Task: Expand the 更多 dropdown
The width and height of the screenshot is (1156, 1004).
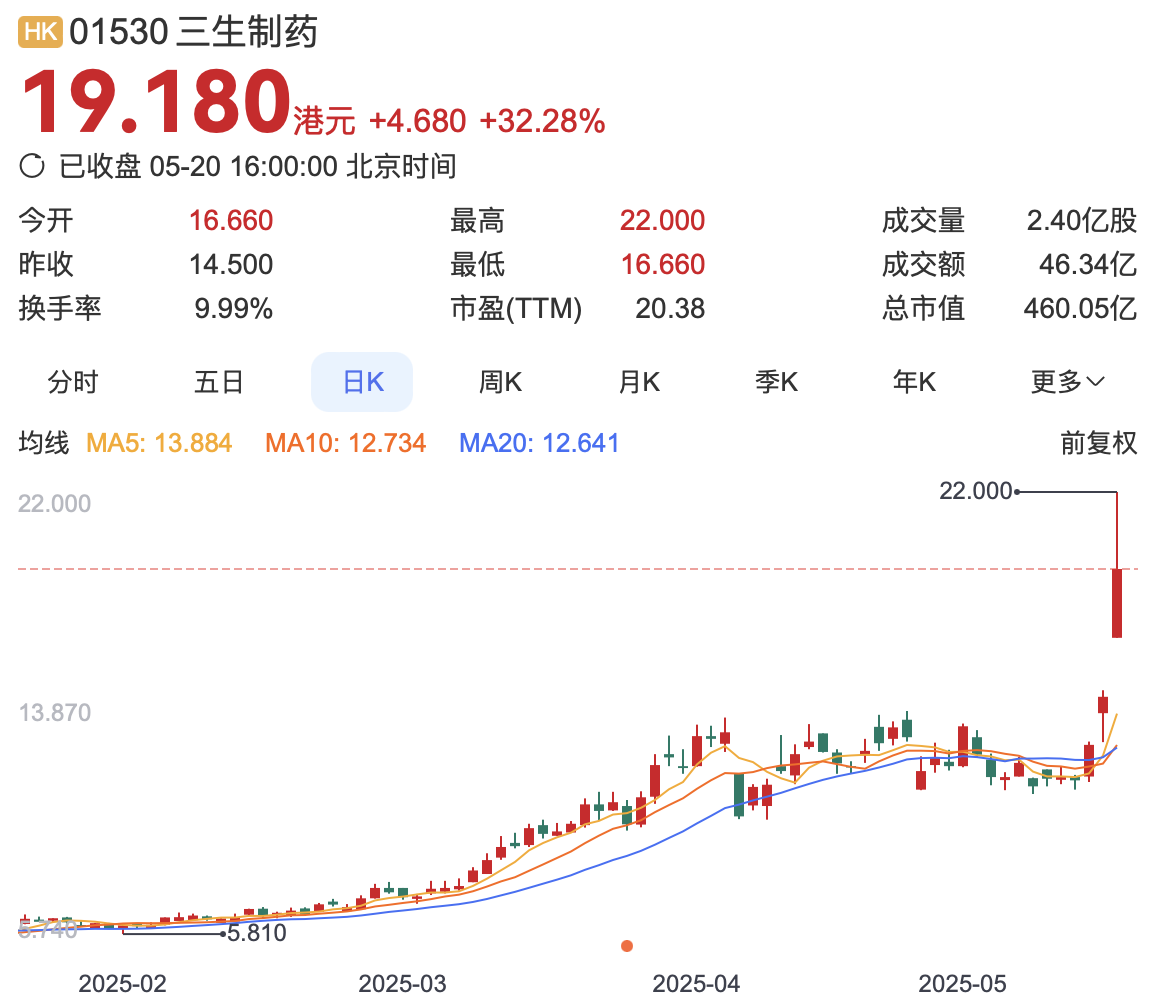Action: (x=1067, y=382)
